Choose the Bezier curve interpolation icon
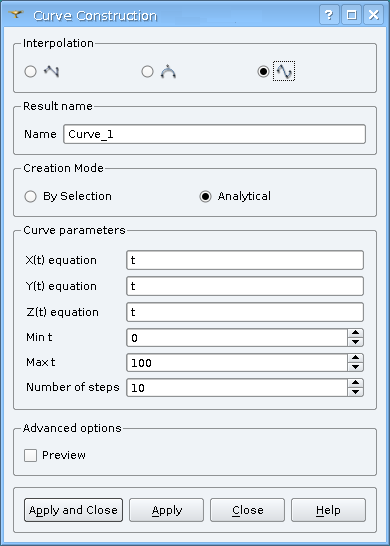 [168, 72]
